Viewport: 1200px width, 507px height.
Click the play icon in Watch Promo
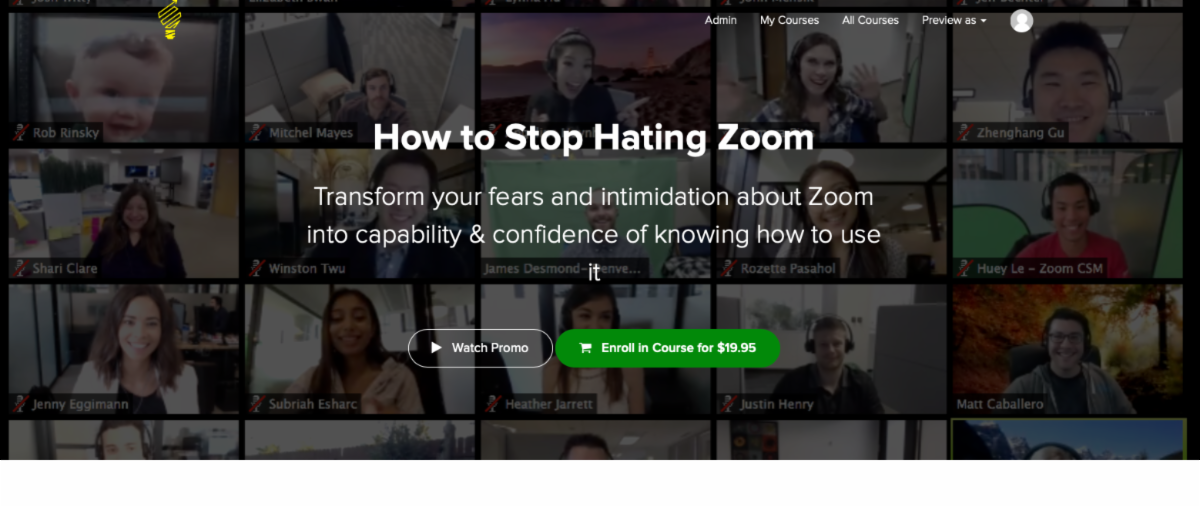(x=436, y=348)
